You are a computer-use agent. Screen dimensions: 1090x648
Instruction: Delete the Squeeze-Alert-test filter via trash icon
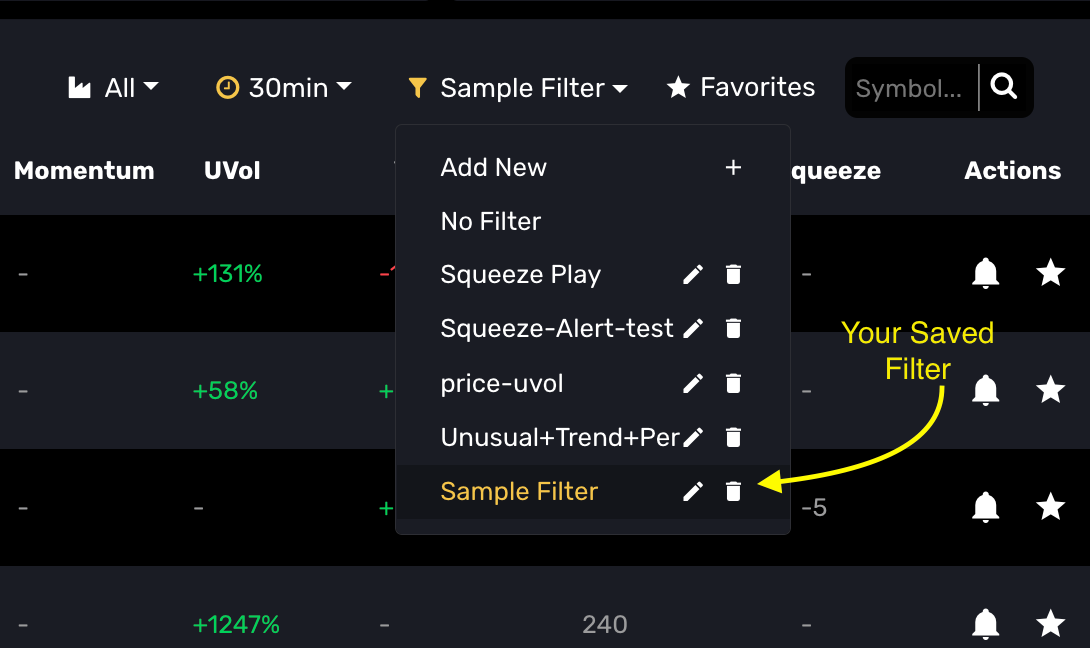pos(733,328)
